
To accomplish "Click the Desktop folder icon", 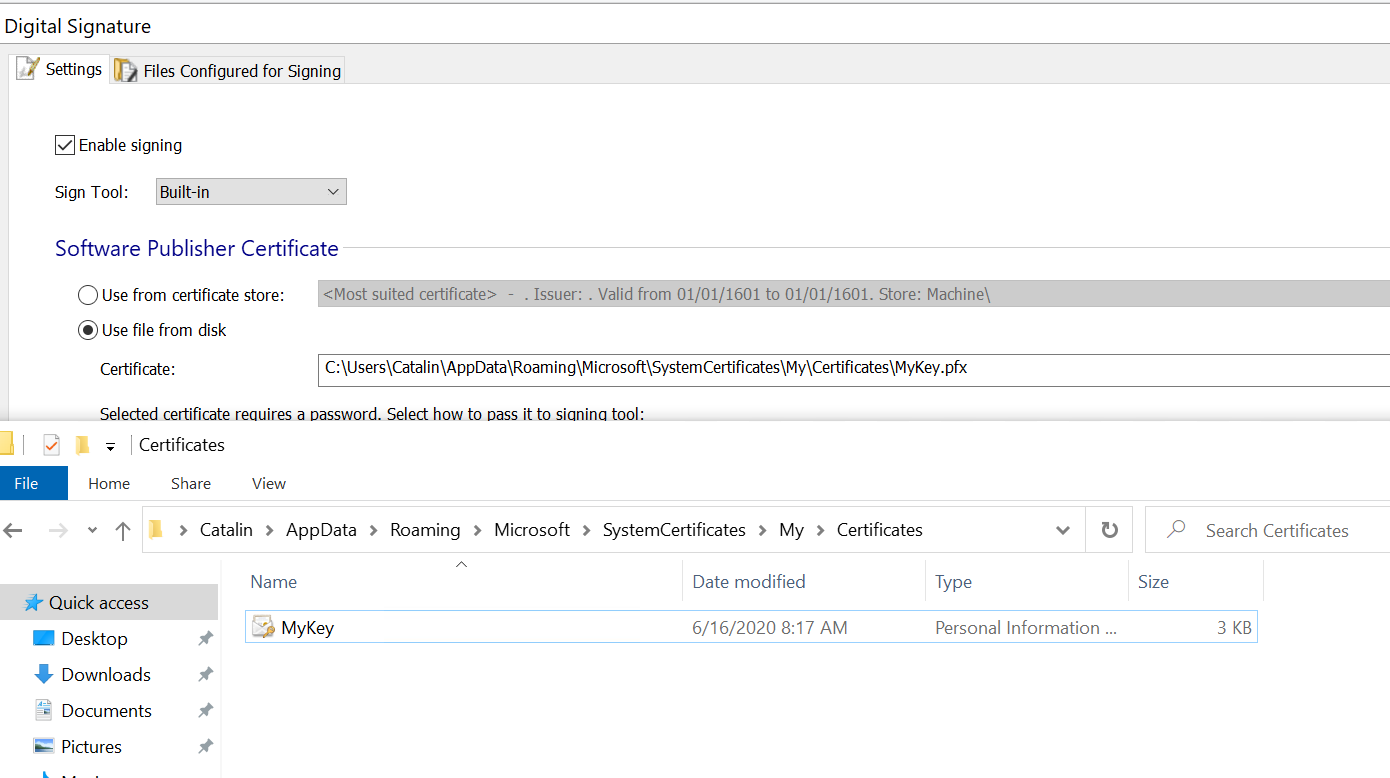I will [x=43, y=638].
